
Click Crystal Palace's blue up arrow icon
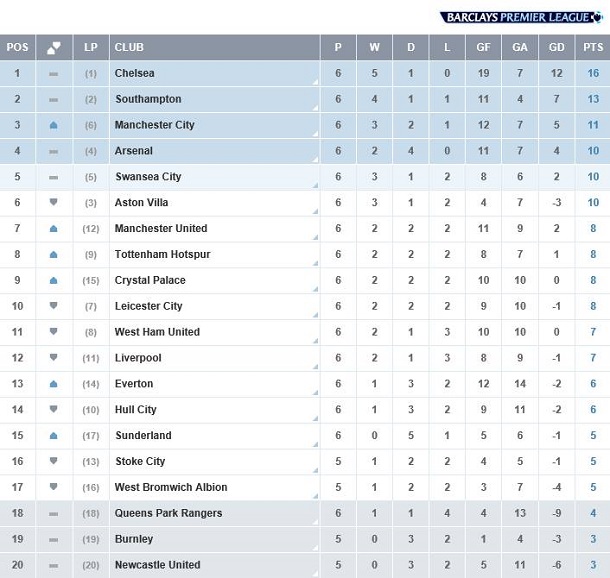[54, 280]
